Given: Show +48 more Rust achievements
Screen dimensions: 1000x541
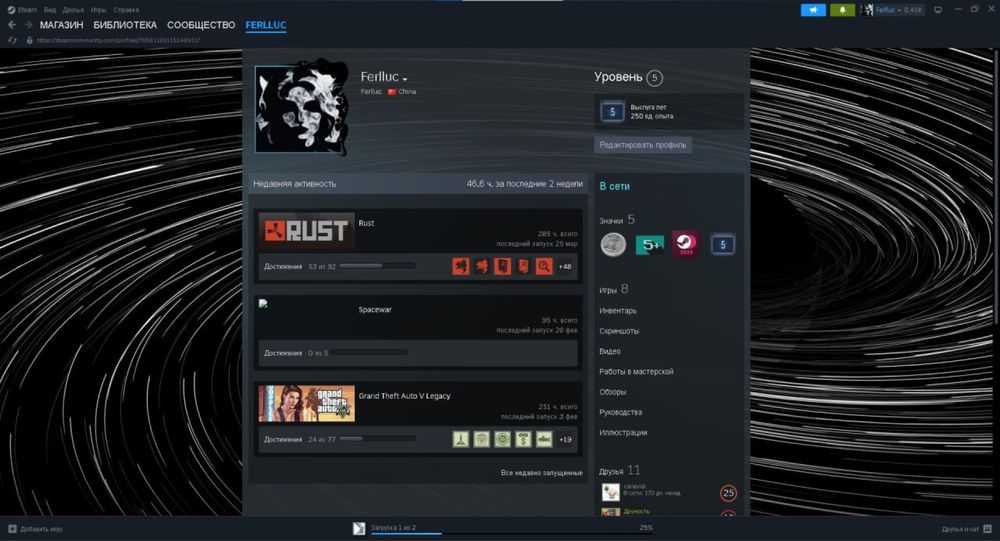Looking at the screenshot, I should click(x=565, y=267).
